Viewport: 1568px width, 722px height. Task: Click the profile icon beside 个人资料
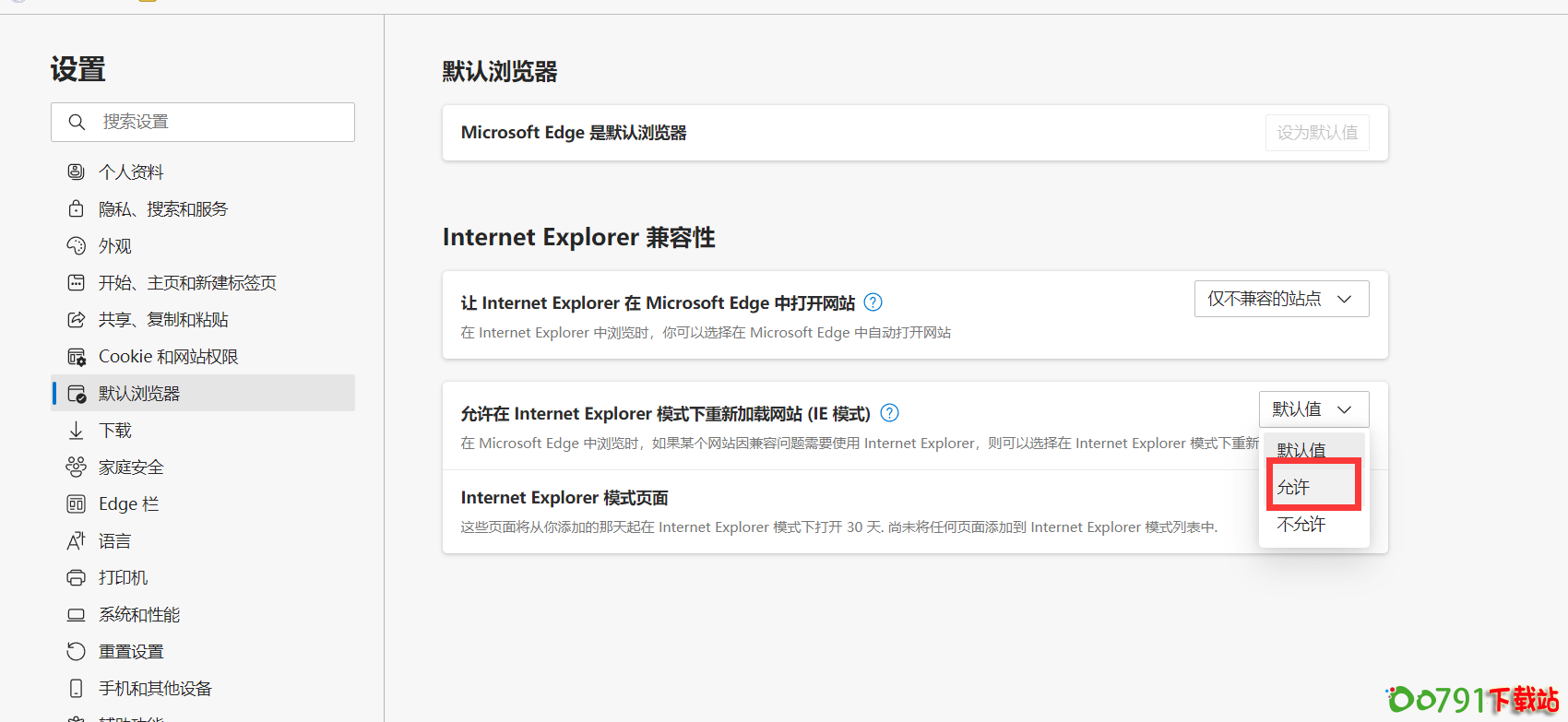[x=77, y=172]
